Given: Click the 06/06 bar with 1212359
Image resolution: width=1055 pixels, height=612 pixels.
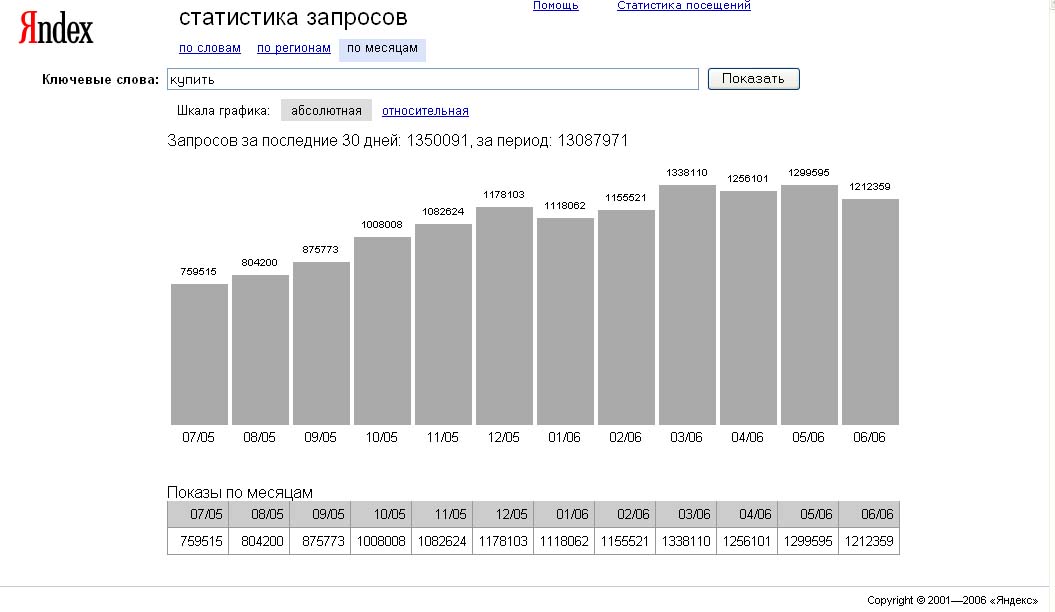Looking at the screenshot, I should click(870, 312).
